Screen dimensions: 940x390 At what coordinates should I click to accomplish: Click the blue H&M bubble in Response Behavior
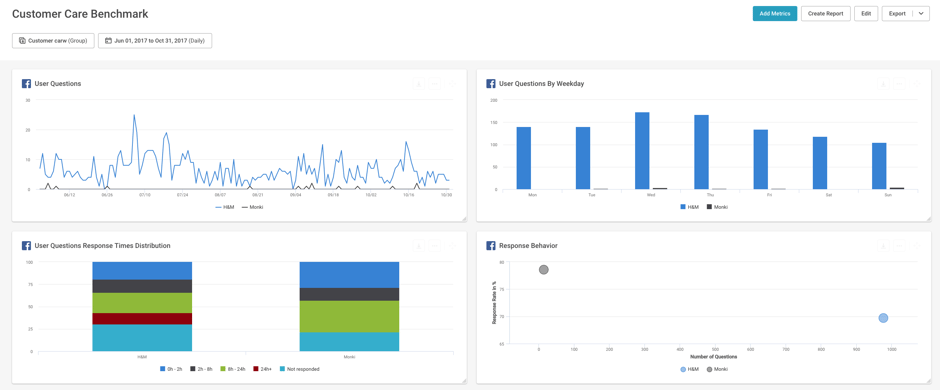[x=883, y=318]
